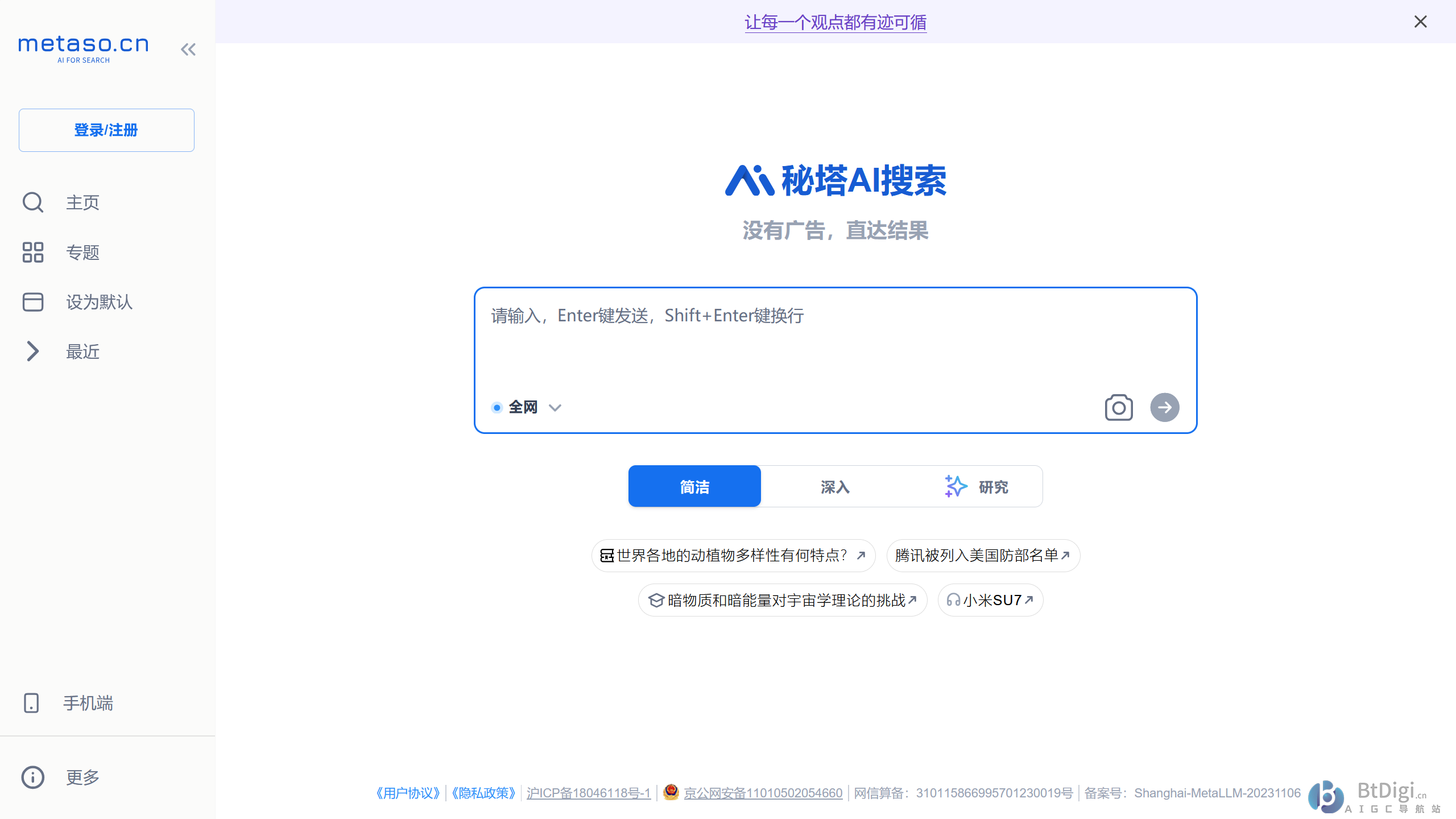Open the 全网 search-scope dropdown

point(527,407)
